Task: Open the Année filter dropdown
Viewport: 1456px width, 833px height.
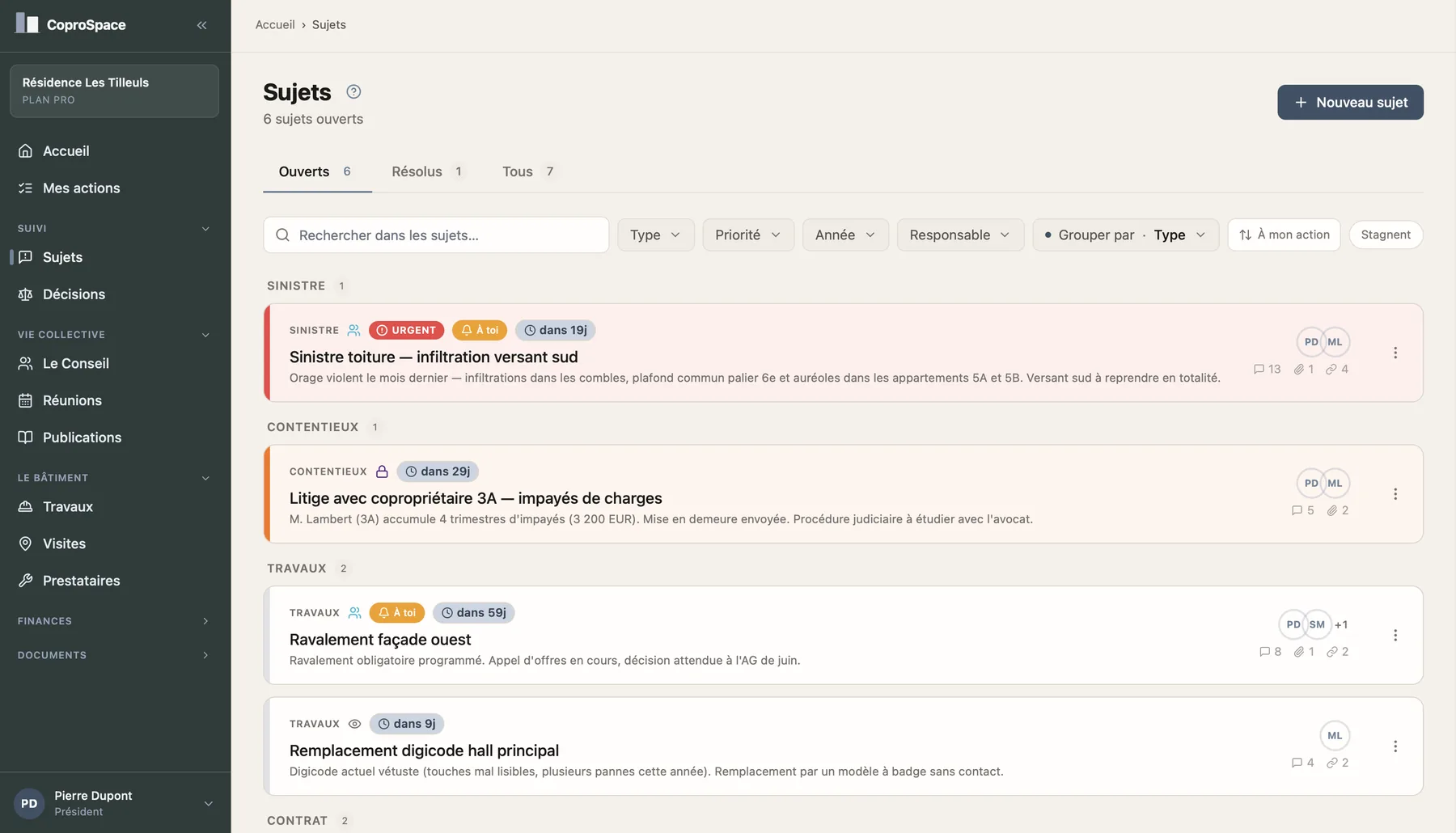Action: [x=845, y=235]
